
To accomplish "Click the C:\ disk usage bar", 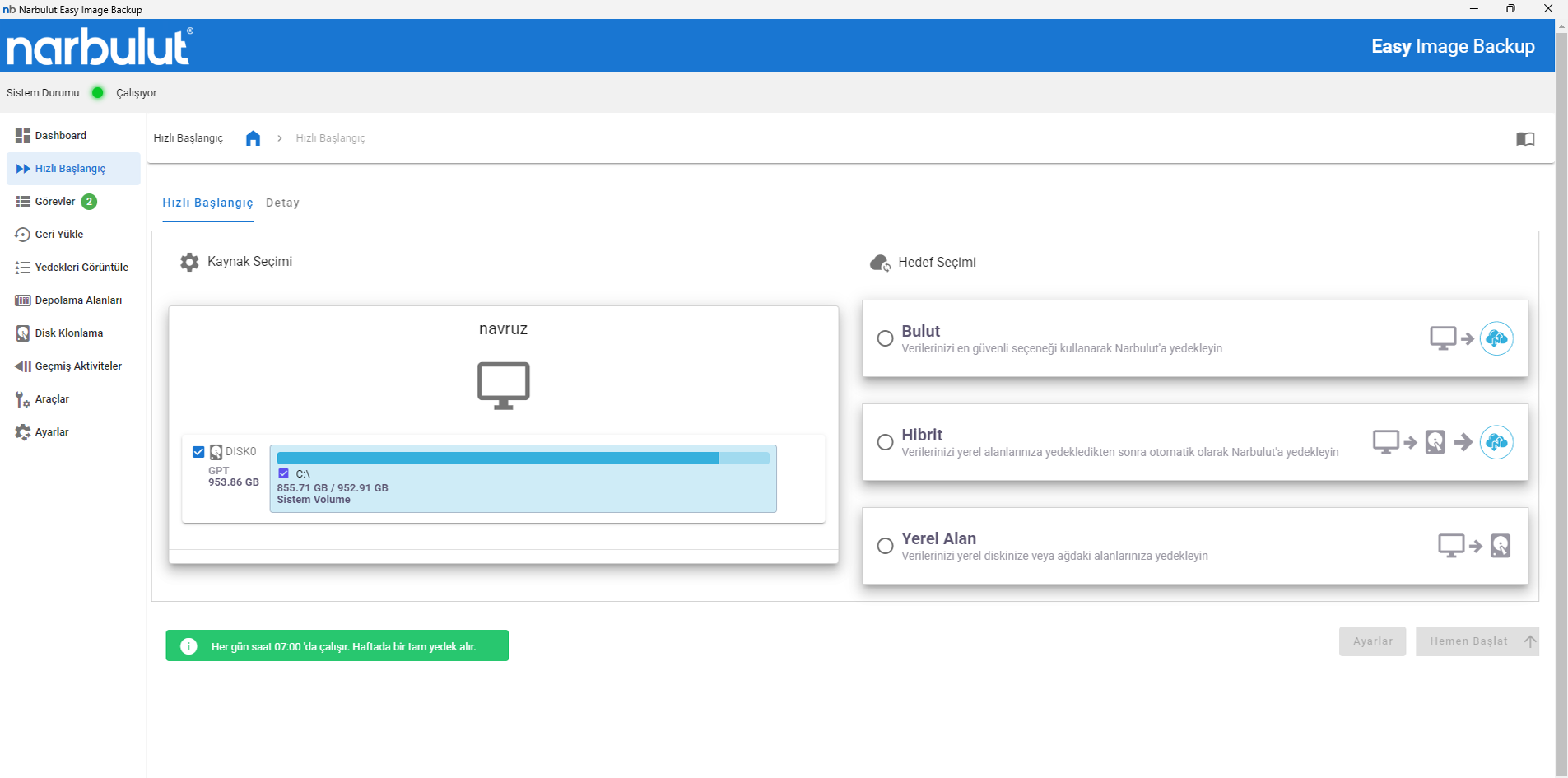I will tap(523, 459).
